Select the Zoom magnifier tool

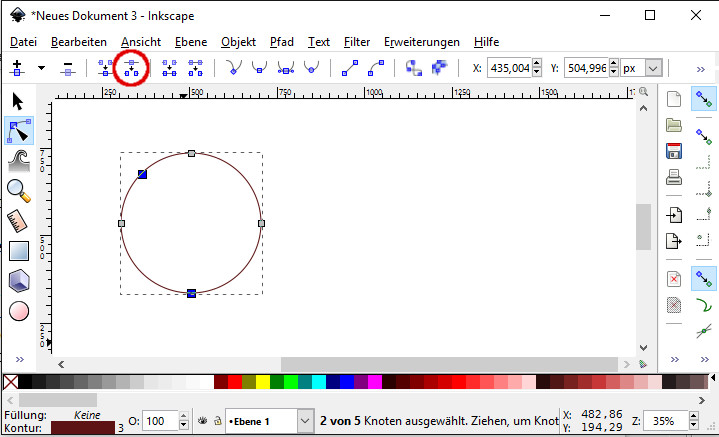pyautogui.click(x=18, y=190)
